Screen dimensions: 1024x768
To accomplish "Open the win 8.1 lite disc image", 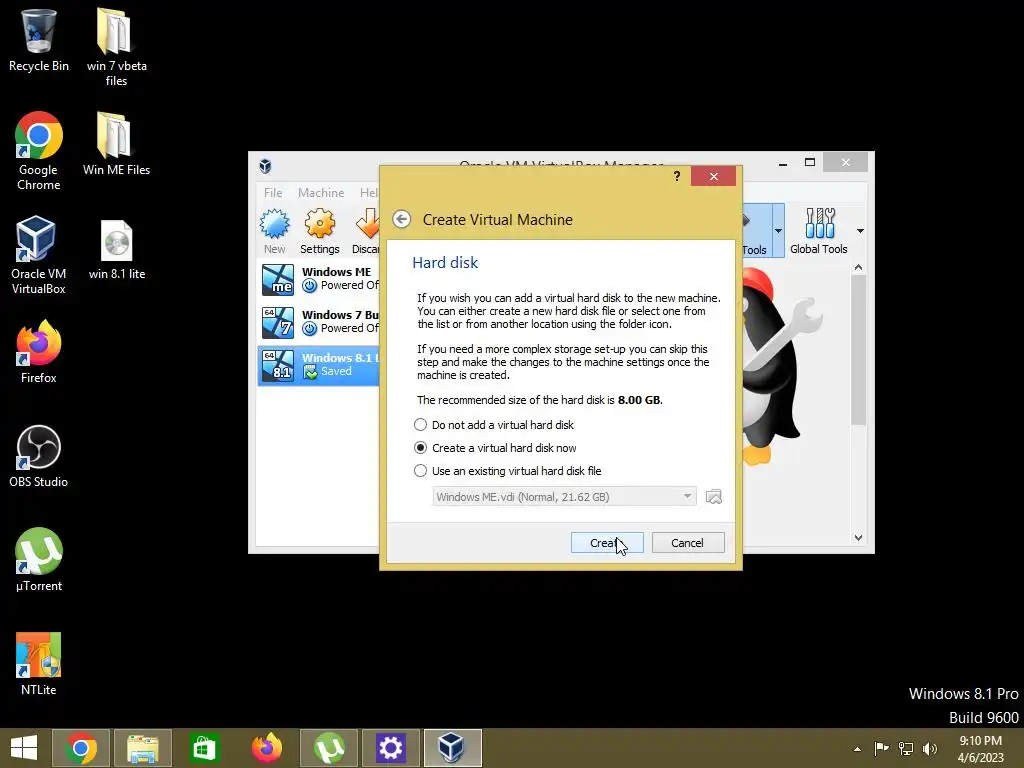I will pyautogui.click(x=117, y=249).
